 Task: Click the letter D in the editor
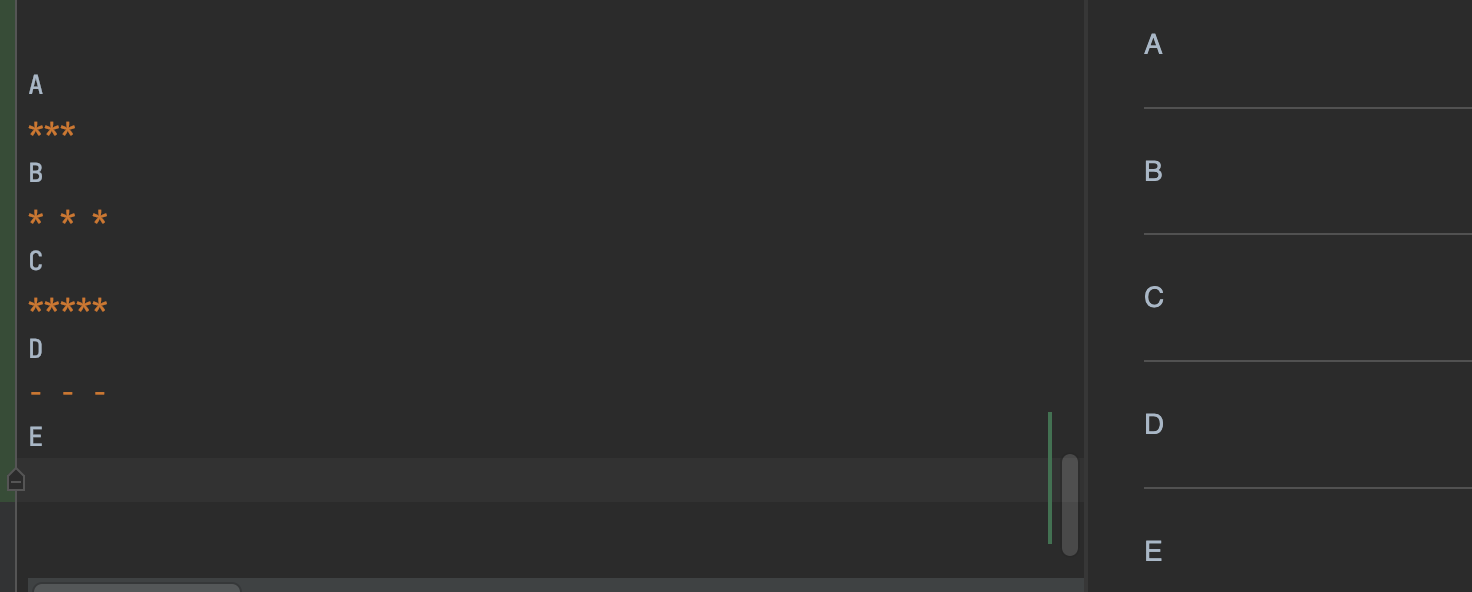(x=36, y=350)
